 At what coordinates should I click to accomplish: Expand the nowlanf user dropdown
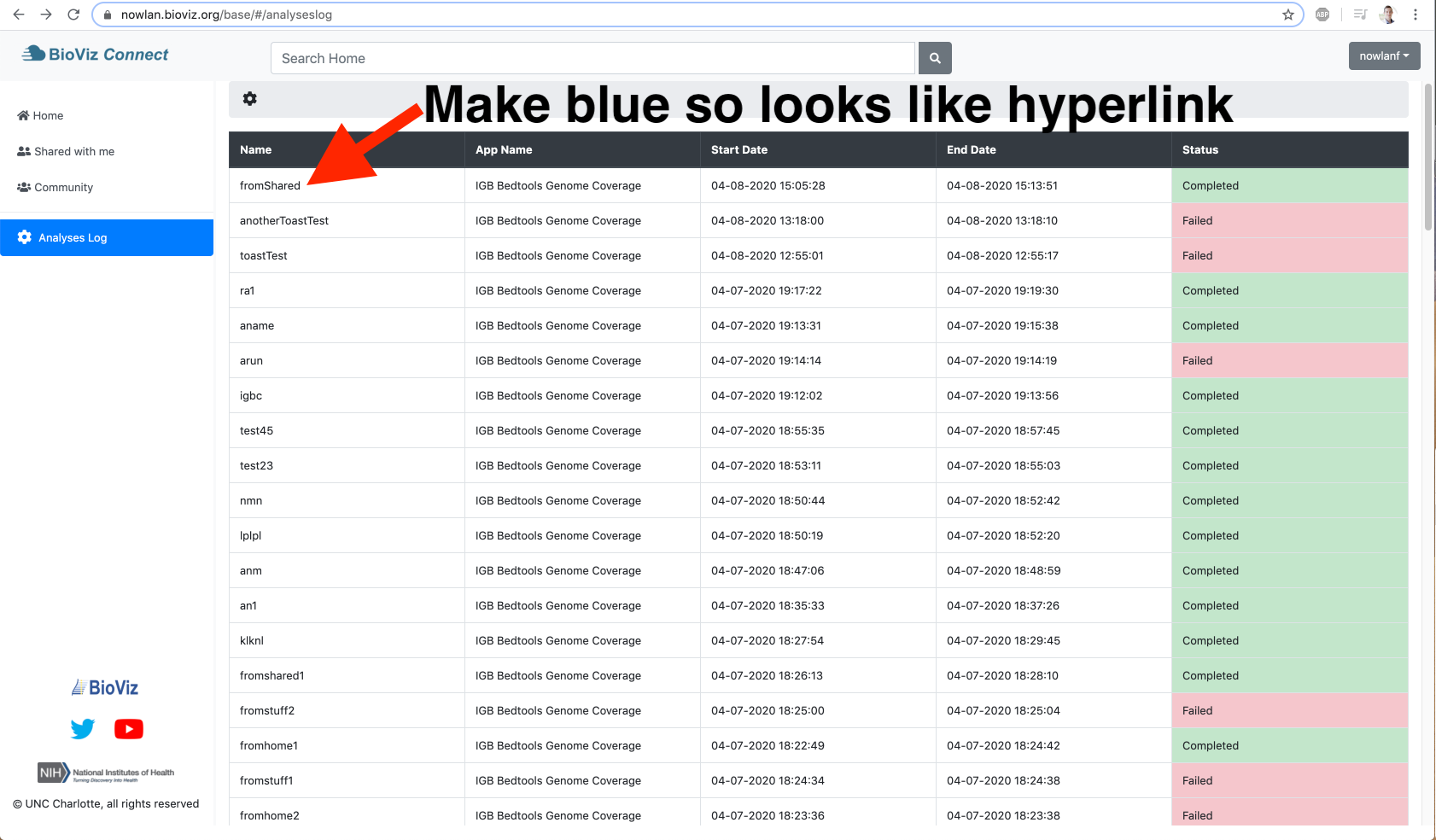coord(1384,56)
